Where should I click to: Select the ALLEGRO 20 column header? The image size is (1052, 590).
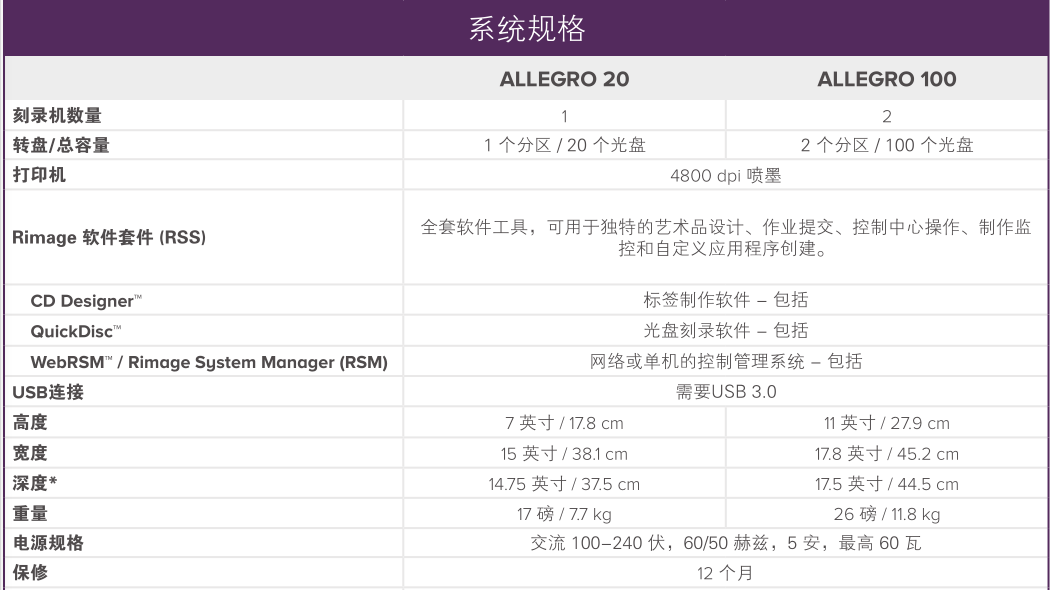tap(564, 79)
